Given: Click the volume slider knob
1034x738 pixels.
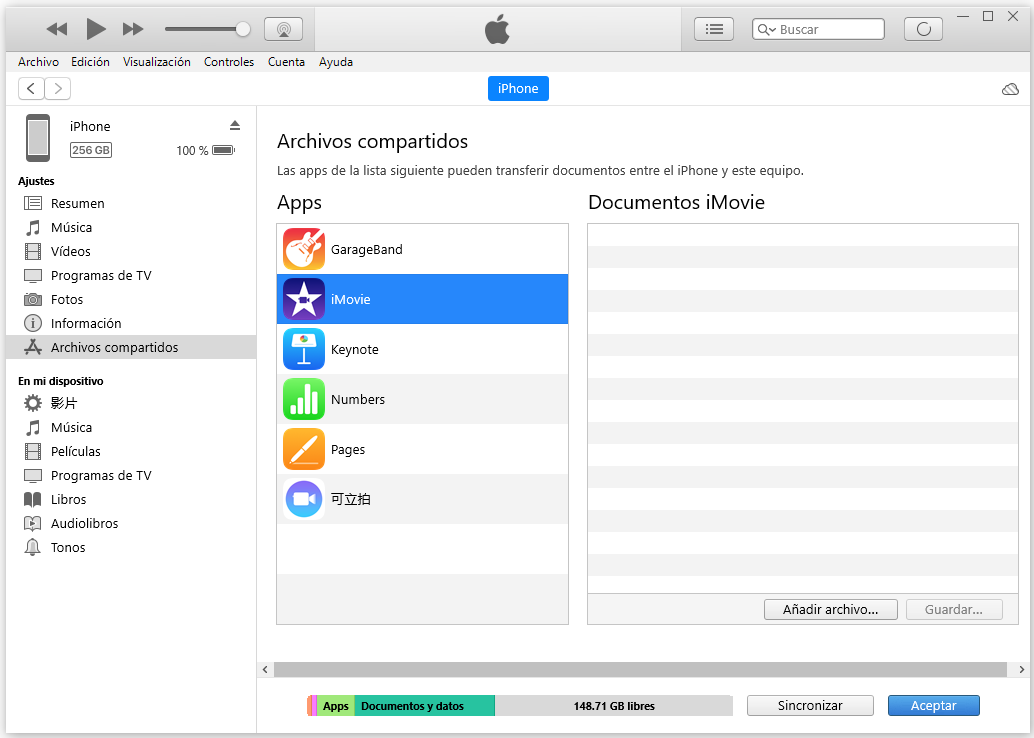Looking at the screenshot, I should [243, 29].
